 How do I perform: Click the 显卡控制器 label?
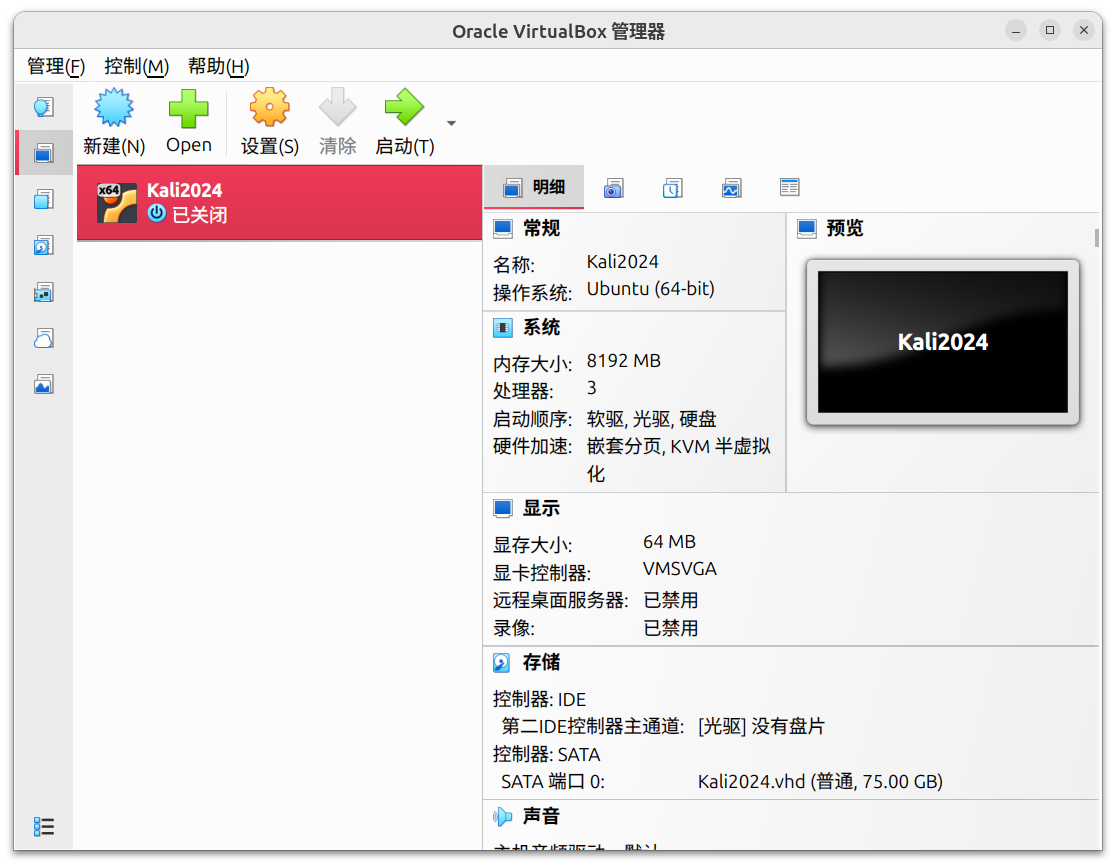tap(542, 572)
